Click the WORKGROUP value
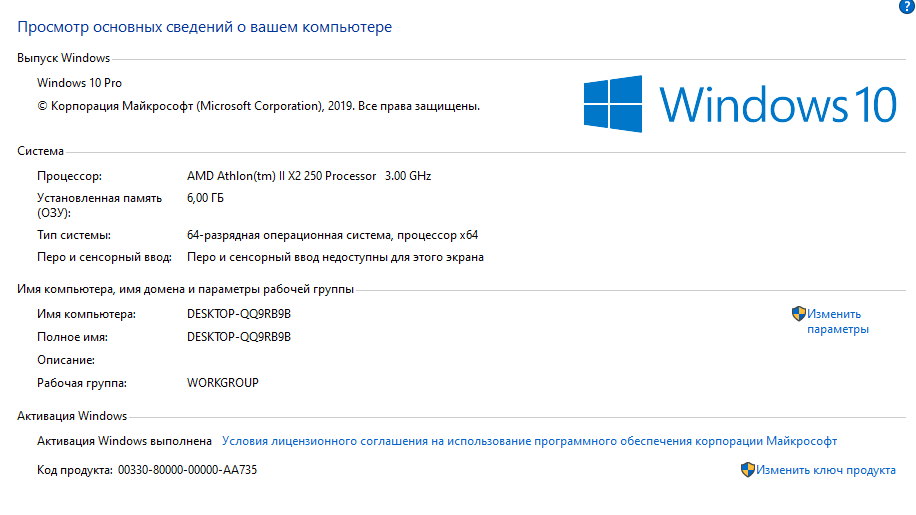This screenshot has height=515, width=916. (x=223, y=383)
